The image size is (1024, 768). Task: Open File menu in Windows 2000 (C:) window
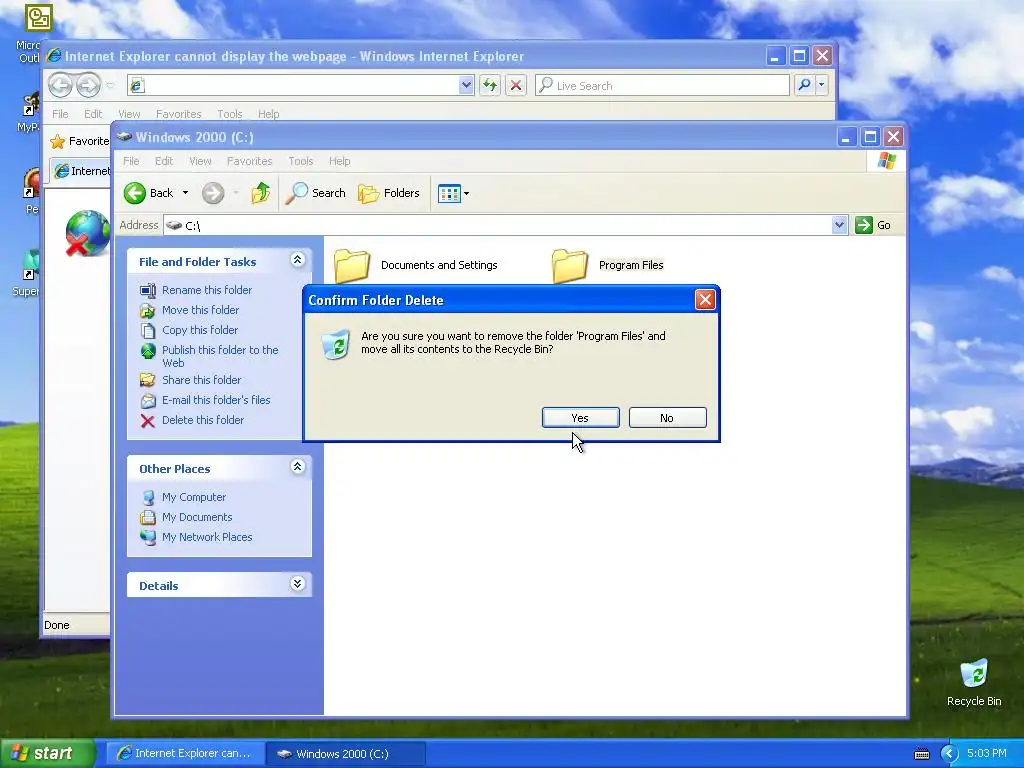(x=131, y=161)
